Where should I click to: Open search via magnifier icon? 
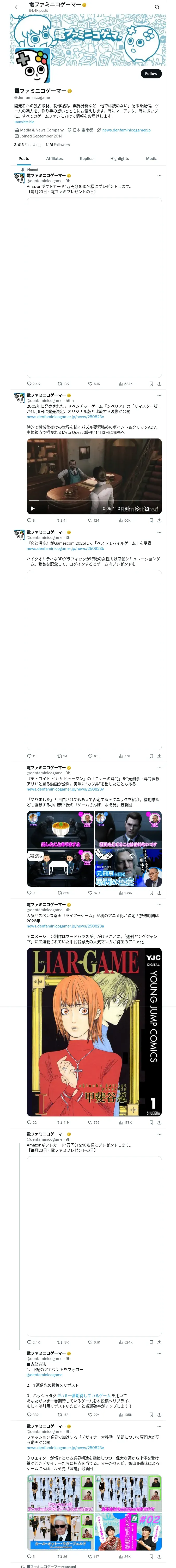[157, 7]
